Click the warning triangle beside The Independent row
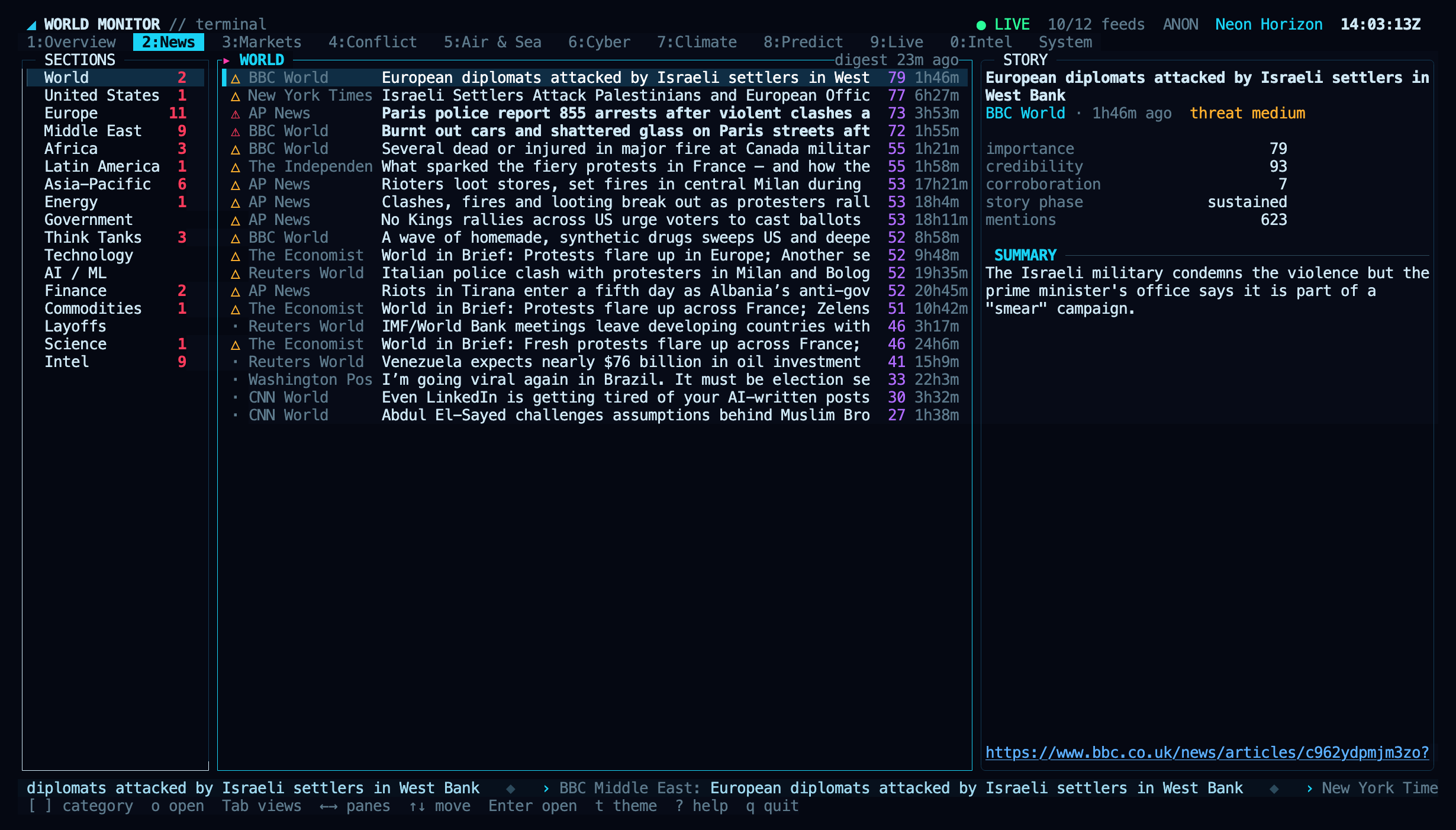Image resolution: width=1456 pixels, height=830 pixels. (x=235, y=167)
